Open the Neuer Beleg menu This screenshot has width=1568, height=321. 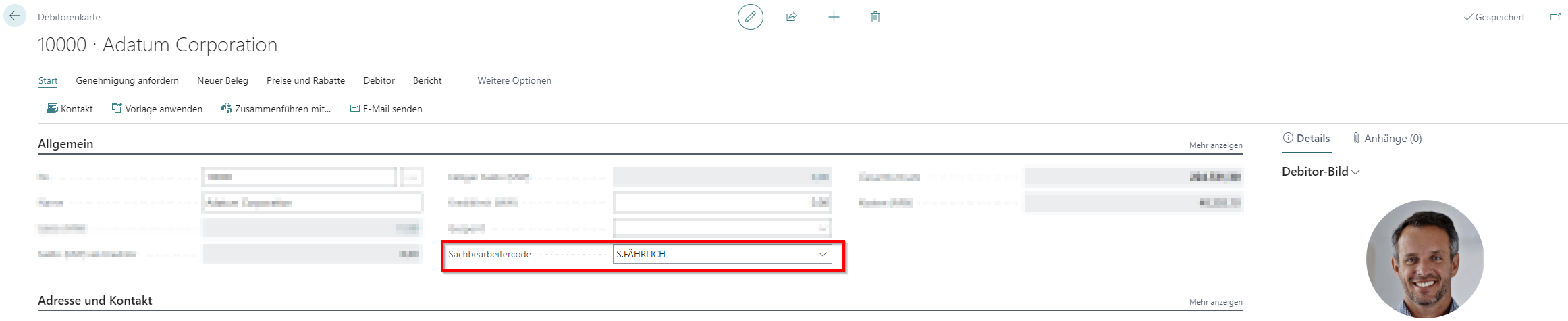pos(223,80)
